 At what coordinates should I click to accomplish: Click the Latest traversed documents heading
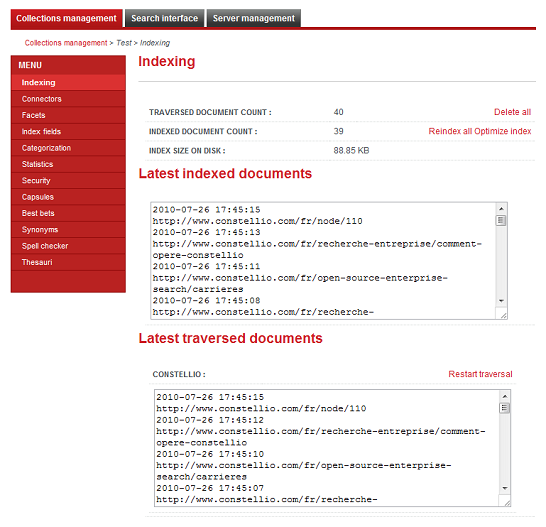(x=231, y=338)
